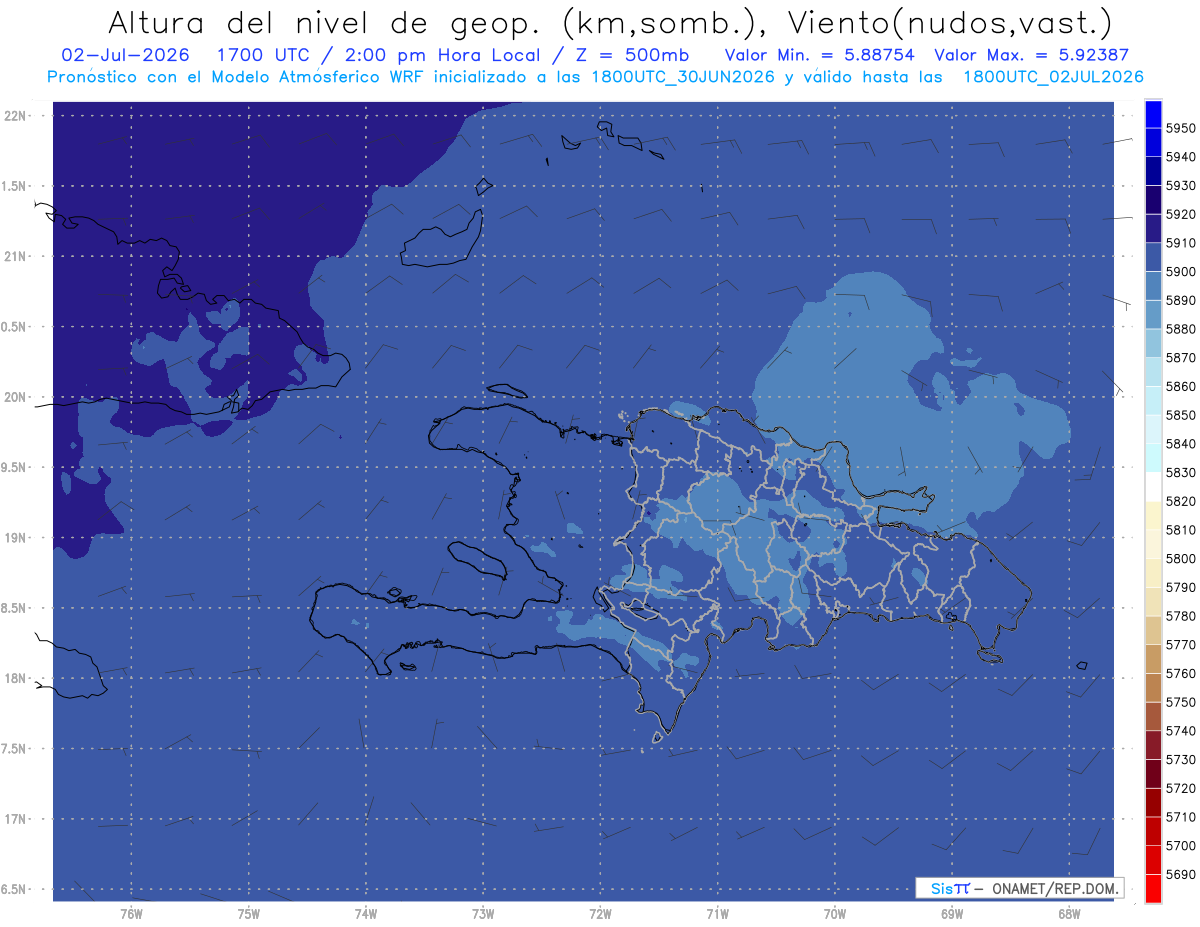Viewport: 1200px width, 927px height.
Task: Click the colorbar value "5890"
Action: point(1181,300)
